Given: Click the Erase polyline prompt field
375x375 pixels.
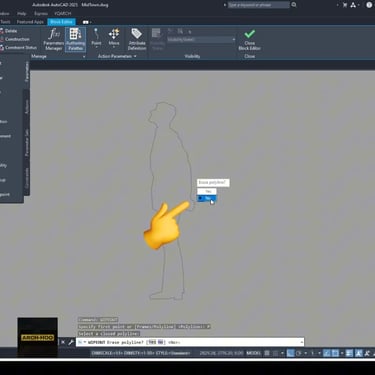Looking at the screenshot, I should coord(213,183).
